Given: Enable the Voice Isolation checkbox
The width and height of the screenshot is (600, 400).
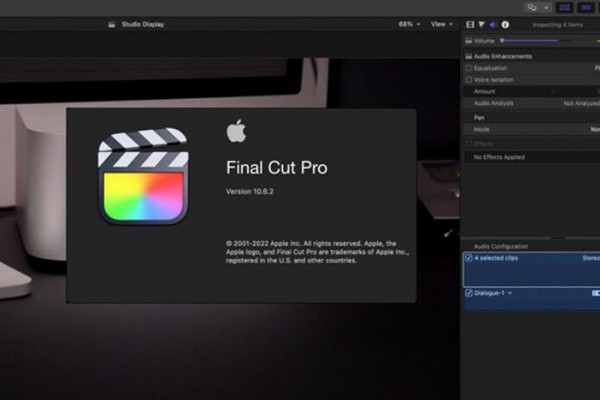Looking at the screenshot, I should (469, 80).
